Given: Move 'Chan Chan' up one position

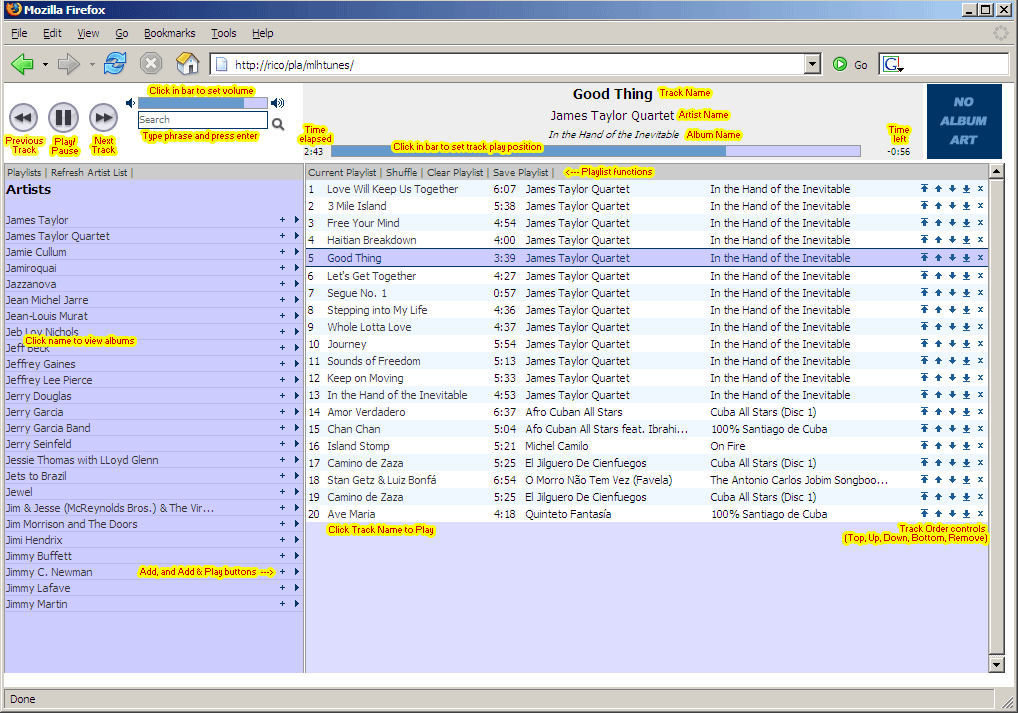Looking at the screenshot, I should pyautogui.click(x=938, y=429).
